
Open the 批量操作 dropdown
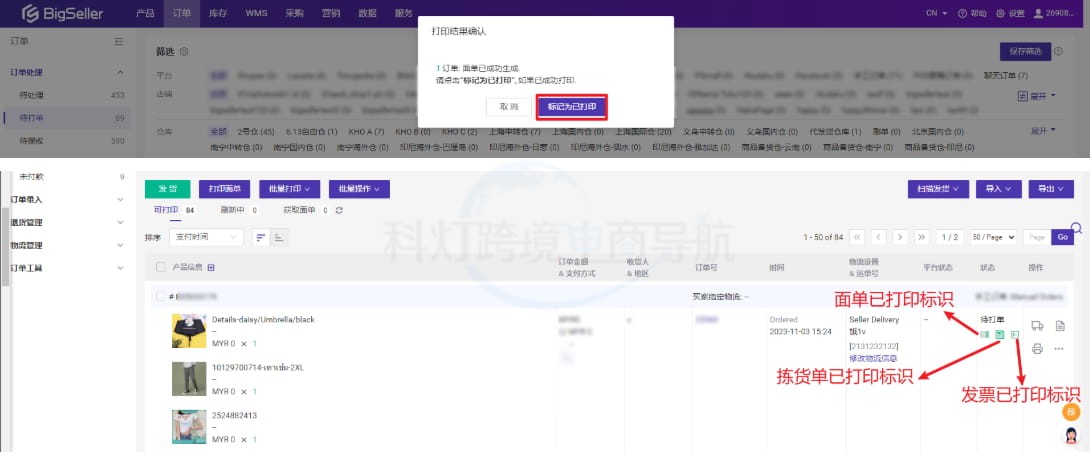359,189
